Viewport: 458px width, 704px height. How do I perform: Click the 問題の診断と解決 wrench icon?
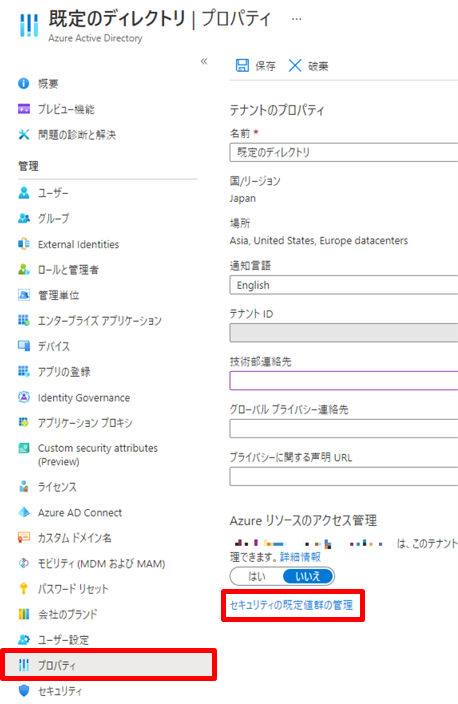click(24, 134)
